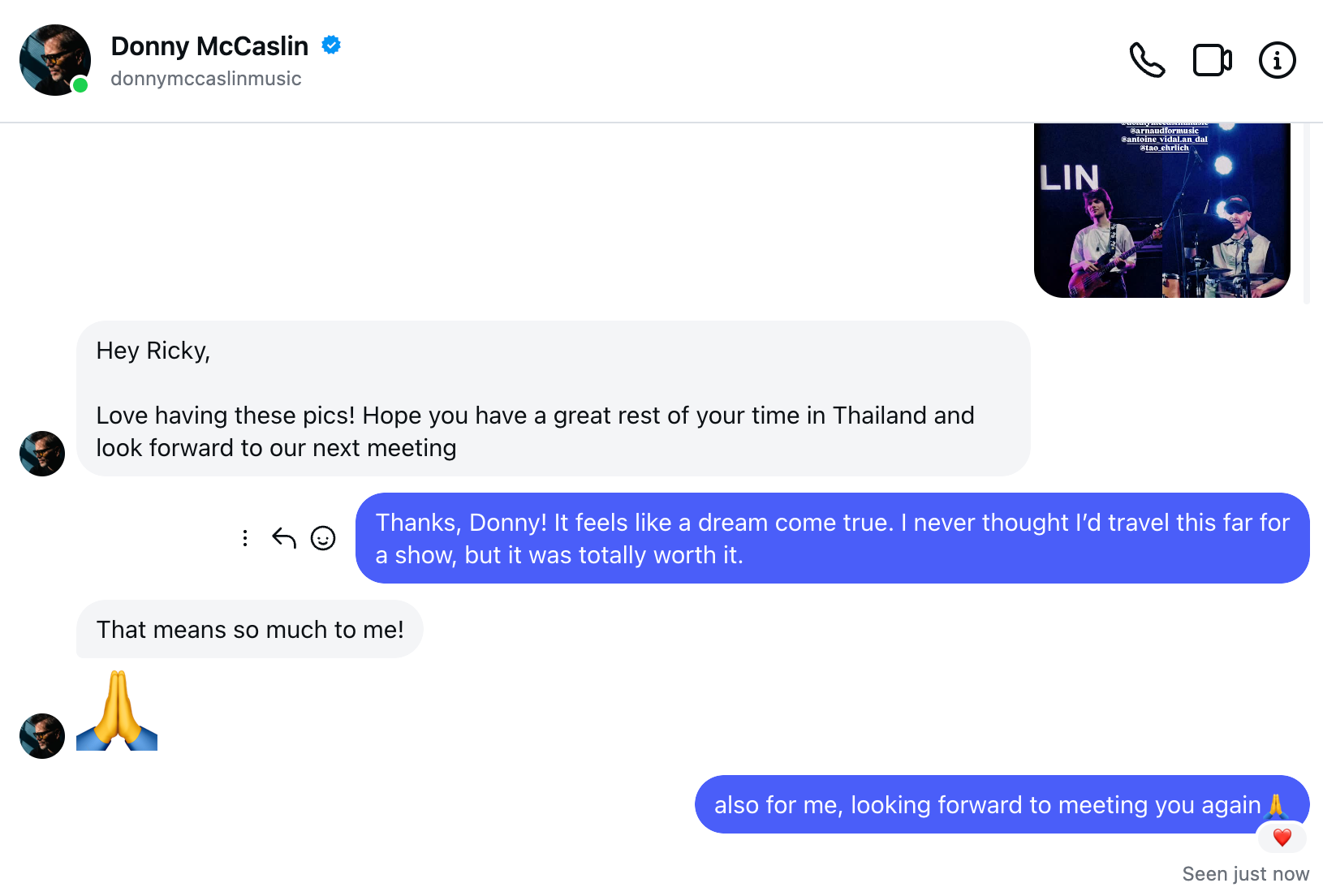Start an audio call with Donny McCaslin

pyautogui.click(x=1147, y=60)
